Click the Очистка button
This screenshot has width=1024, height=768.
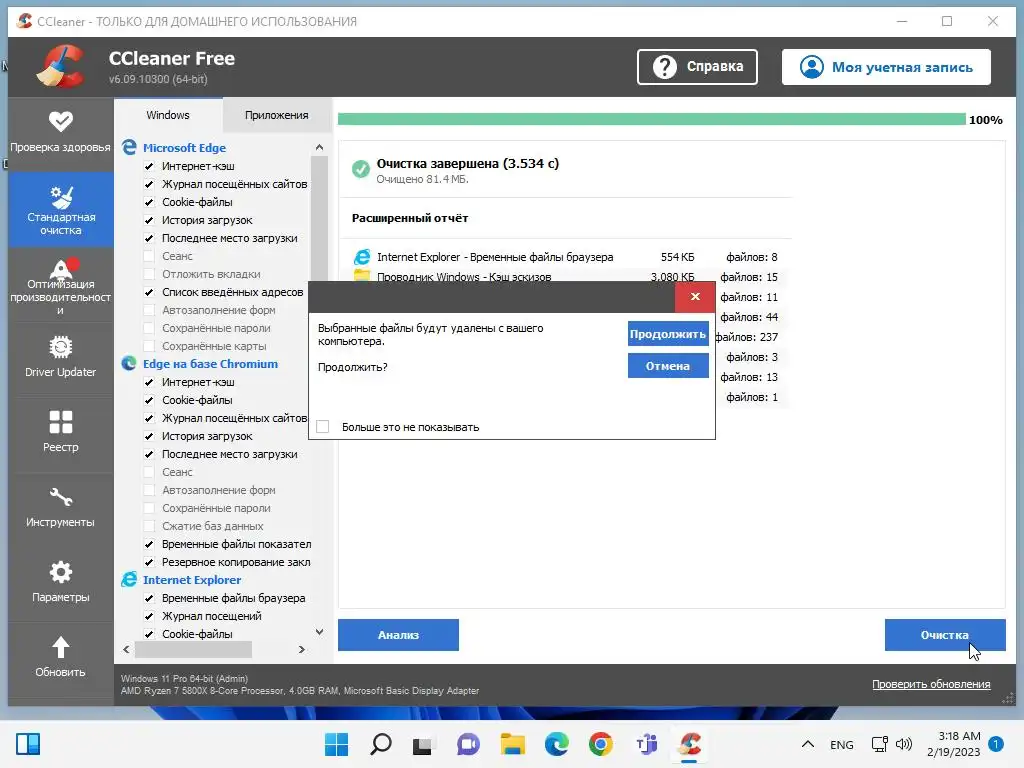pyautogui.click(x=945, y=635)
